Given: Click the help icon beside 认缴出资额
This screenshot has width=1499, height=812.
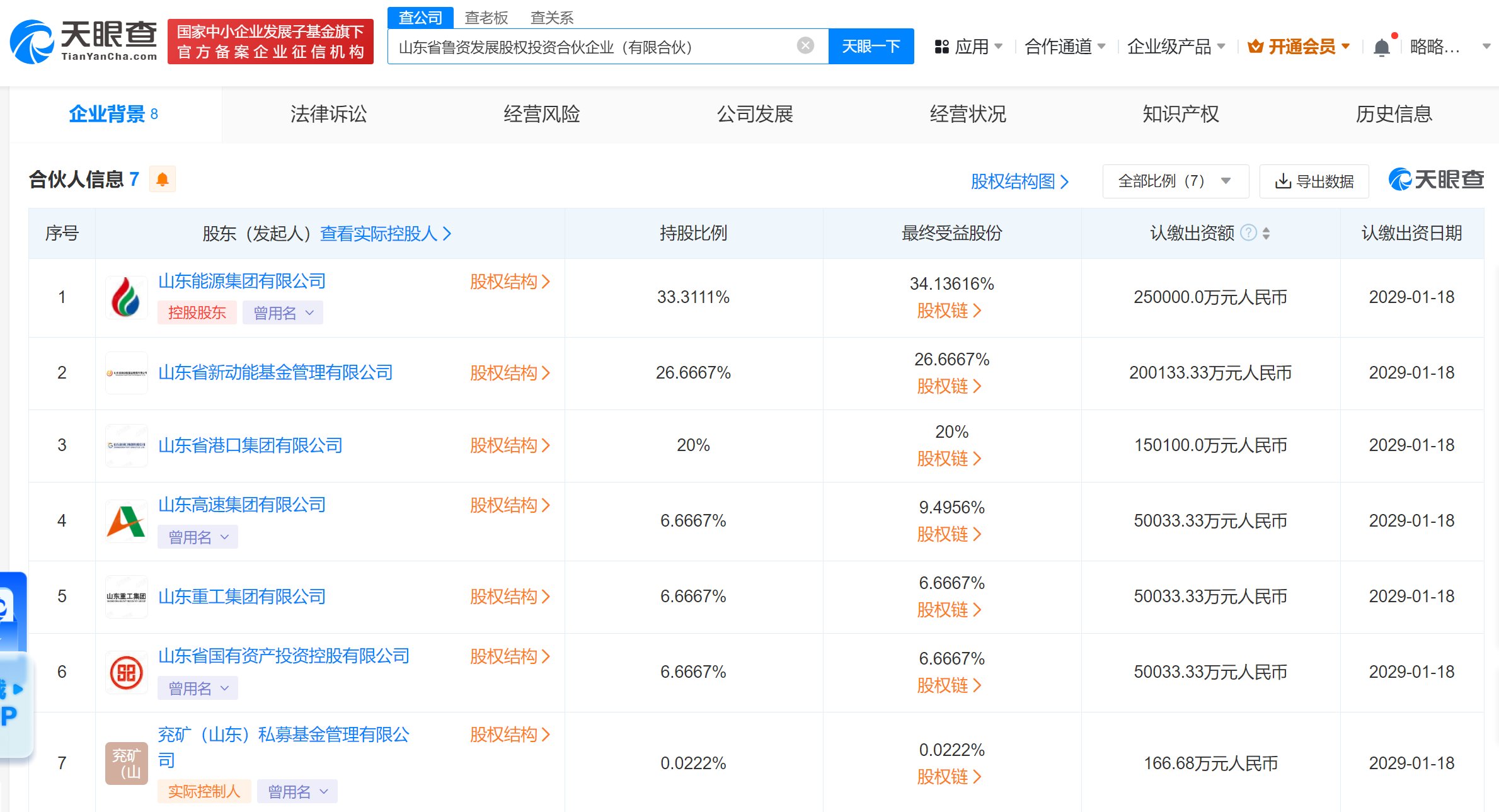Looking at the screenshot, I should pos(1248,233).
